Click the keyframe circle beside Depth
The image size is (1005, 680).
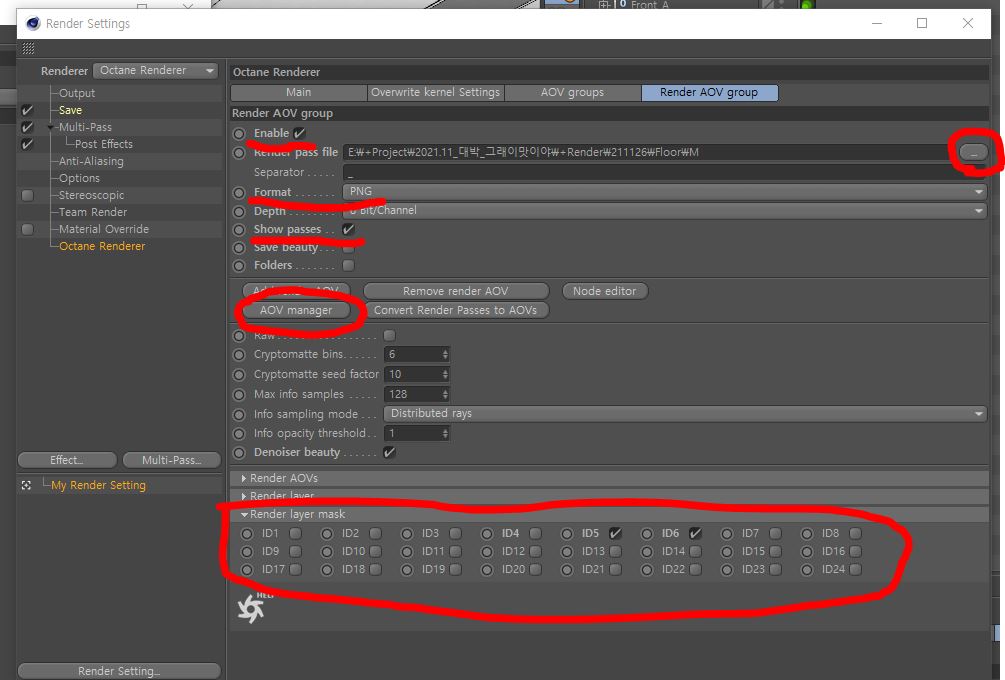coord(239,211)
